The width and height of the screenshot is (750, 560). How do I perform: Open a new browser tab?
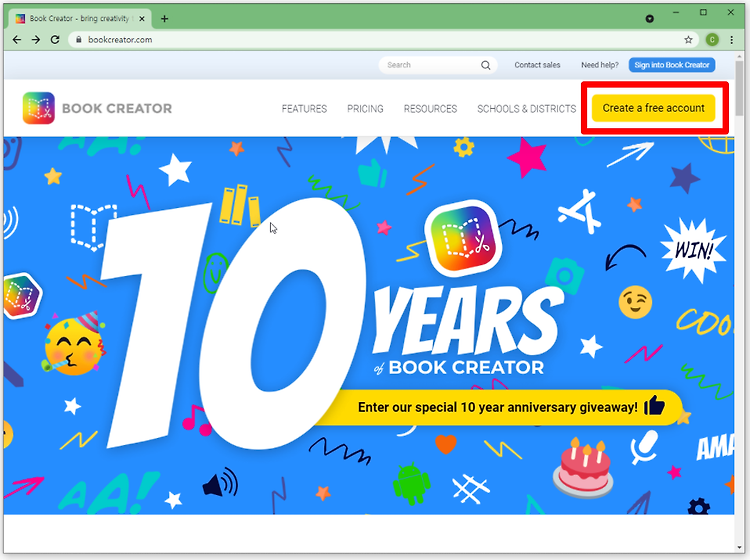pyautogui.click(x=165, y=19)
